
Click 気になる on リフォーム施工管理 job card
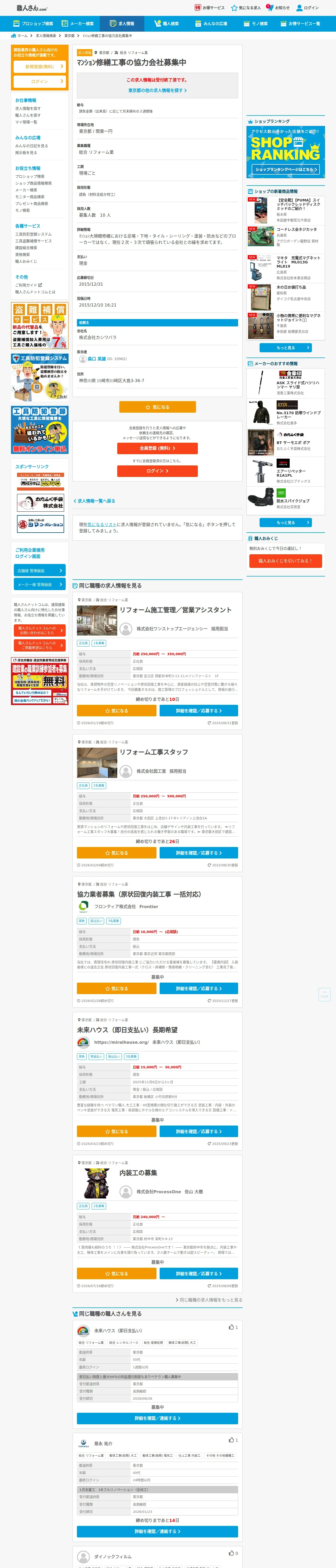(x=116, y=710)
